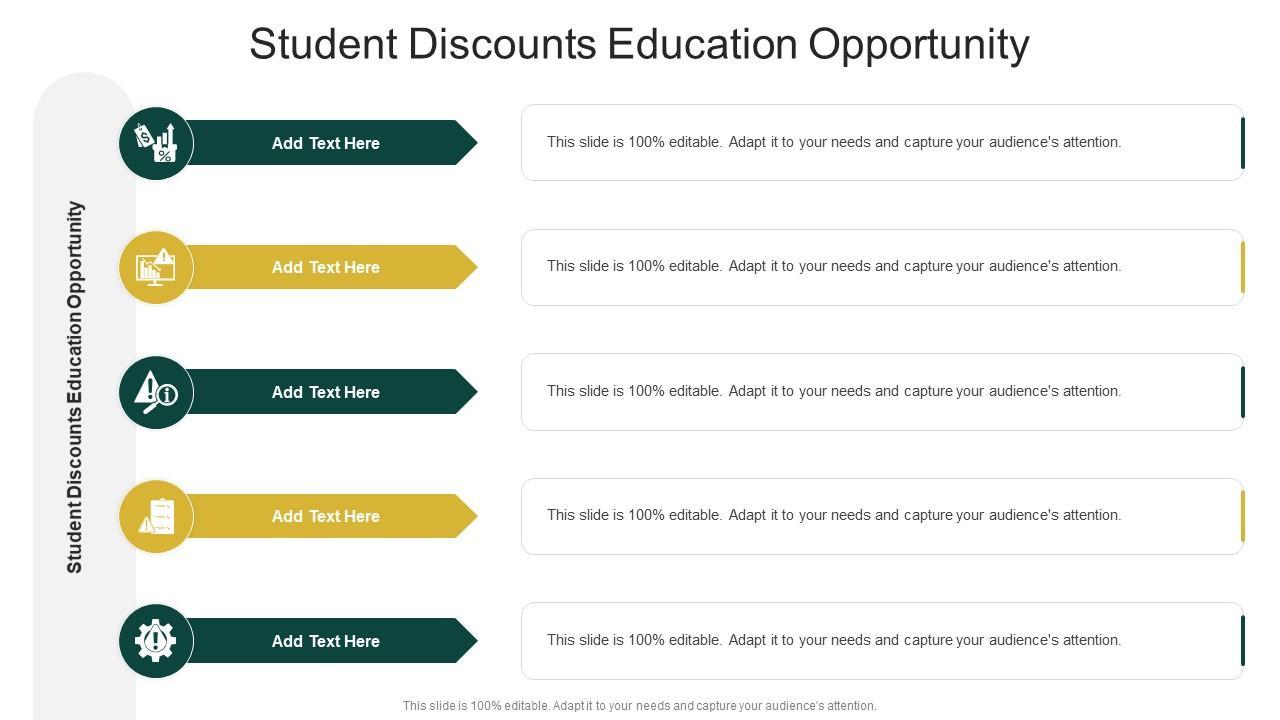The width and height of the screenshot is (1280, 720).
Task: Click the third row 'Add Text Here' banner
Action: point(326,392)
